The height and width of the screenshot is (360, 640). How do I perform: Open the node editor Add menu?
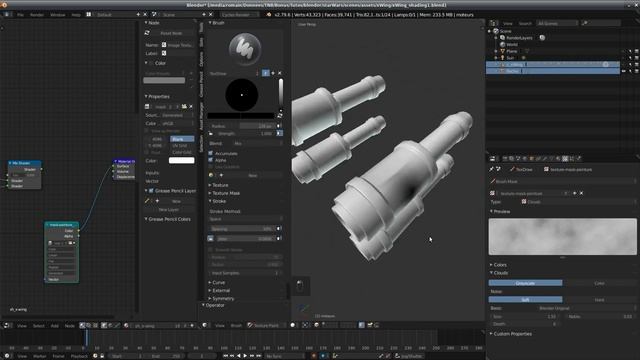pos(54,326)
